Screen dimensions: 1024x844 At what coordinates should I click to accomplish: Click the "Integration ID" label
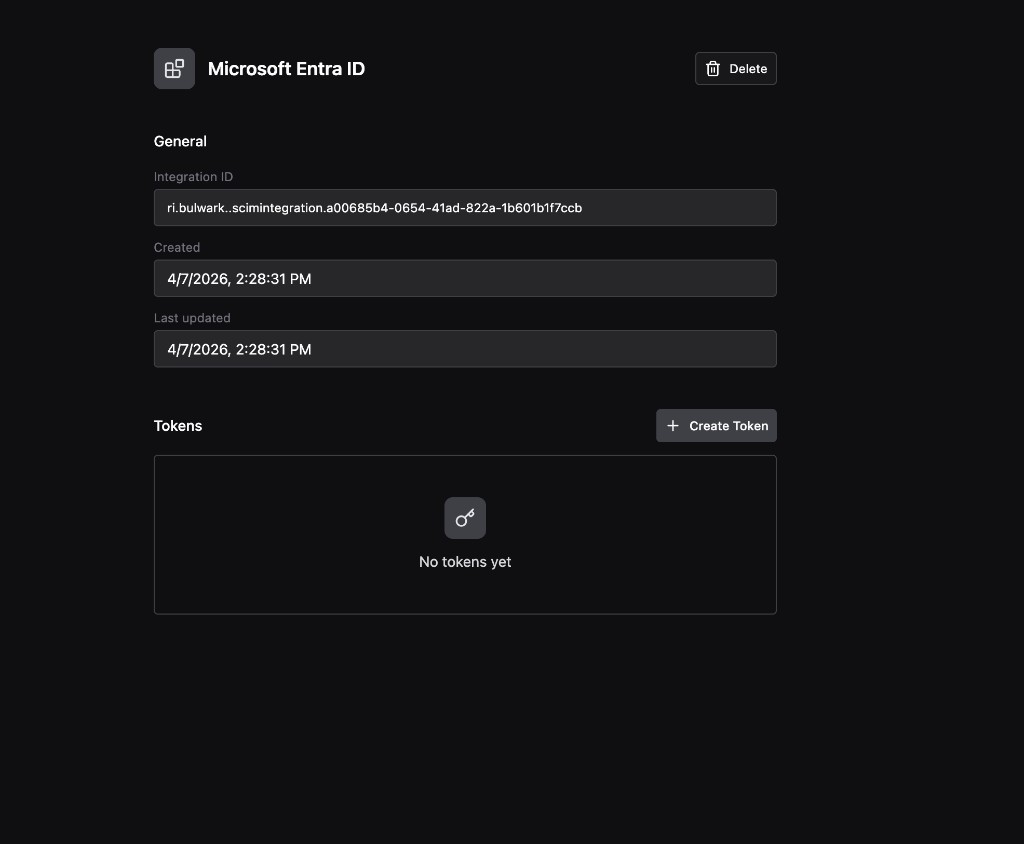pyautogui.click(x=193, y=176)
